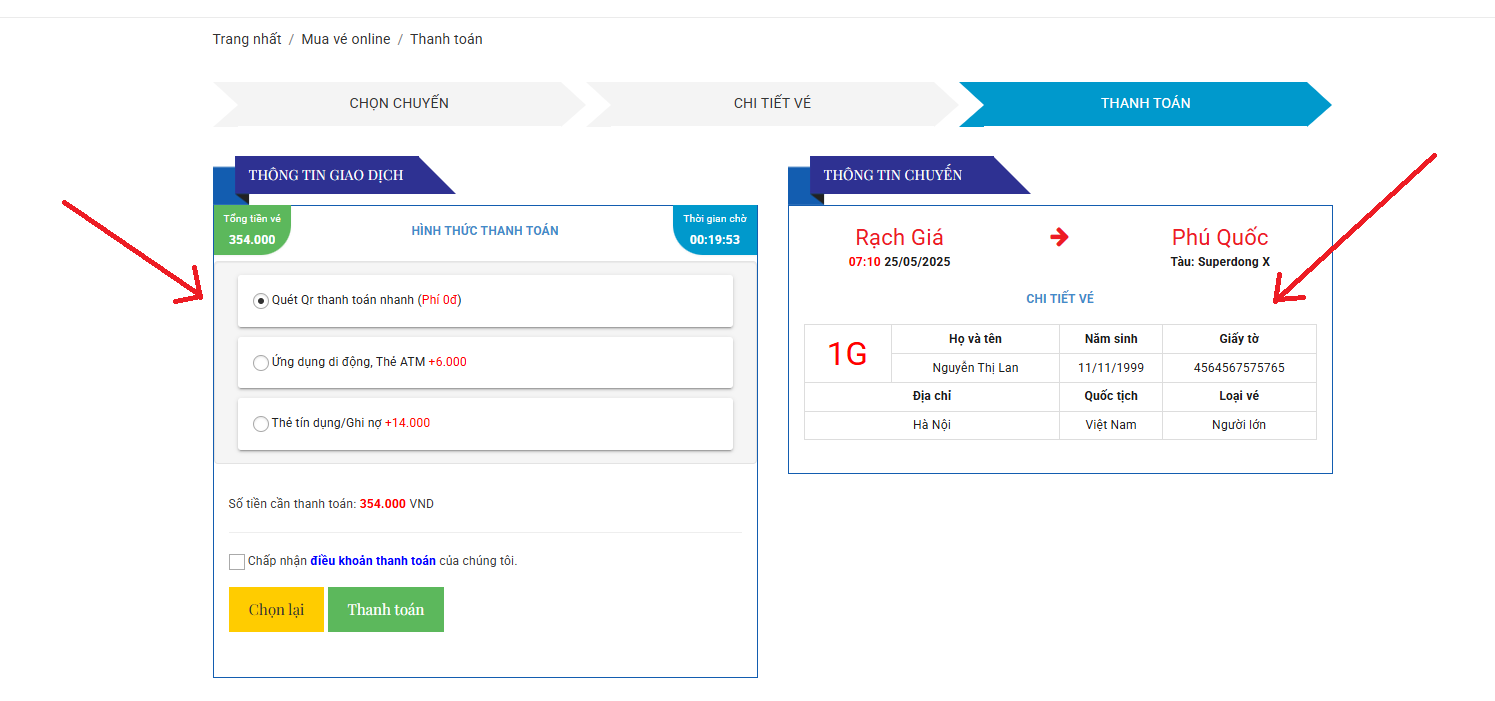Click Quốc tịch column header
The image size is (1495, 701).
pyautogui.click(x=1111, y=396)
